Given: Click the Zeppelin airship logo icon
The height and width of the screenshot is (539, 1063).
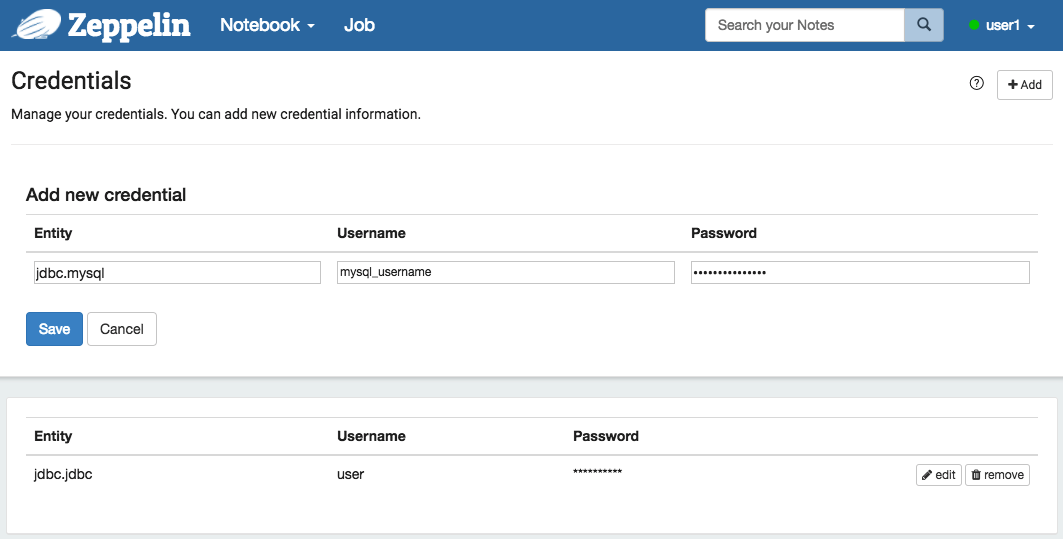Looking at the screenshot, I should click(x=36, y=24).
